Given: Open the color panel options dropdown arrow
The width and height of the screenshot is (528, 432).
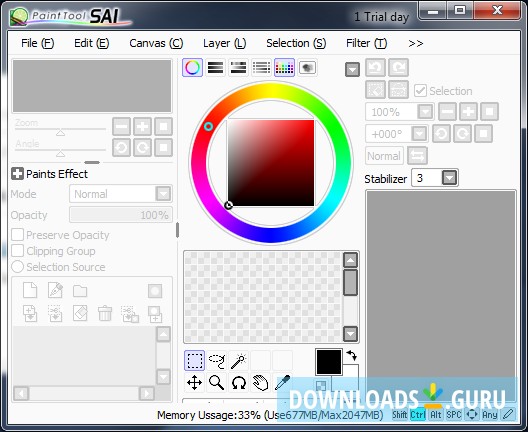Looking at the screenshot, I should [352, 70].
